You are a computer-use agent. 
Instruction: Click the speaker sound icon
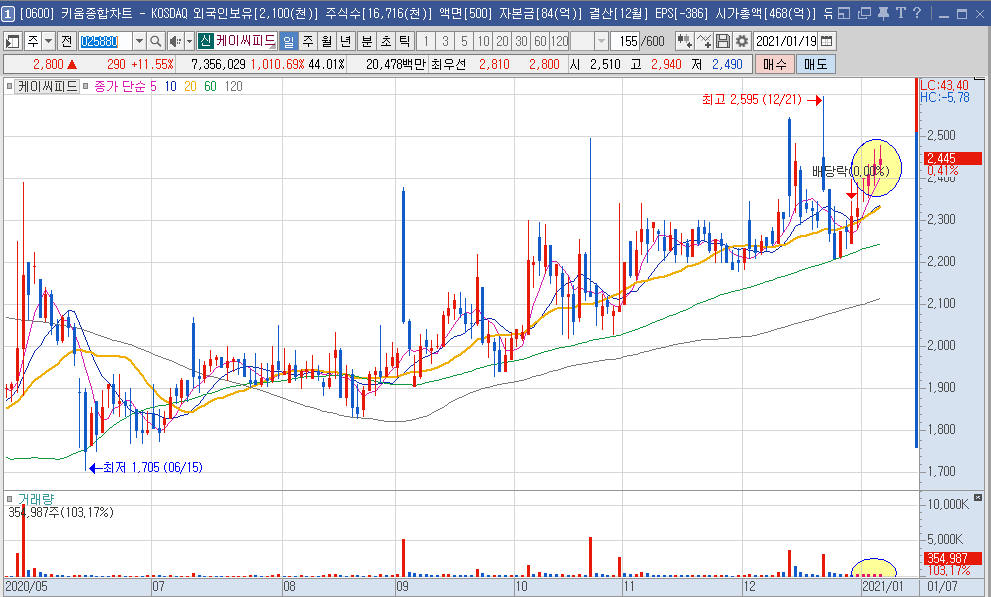[175, 41]
